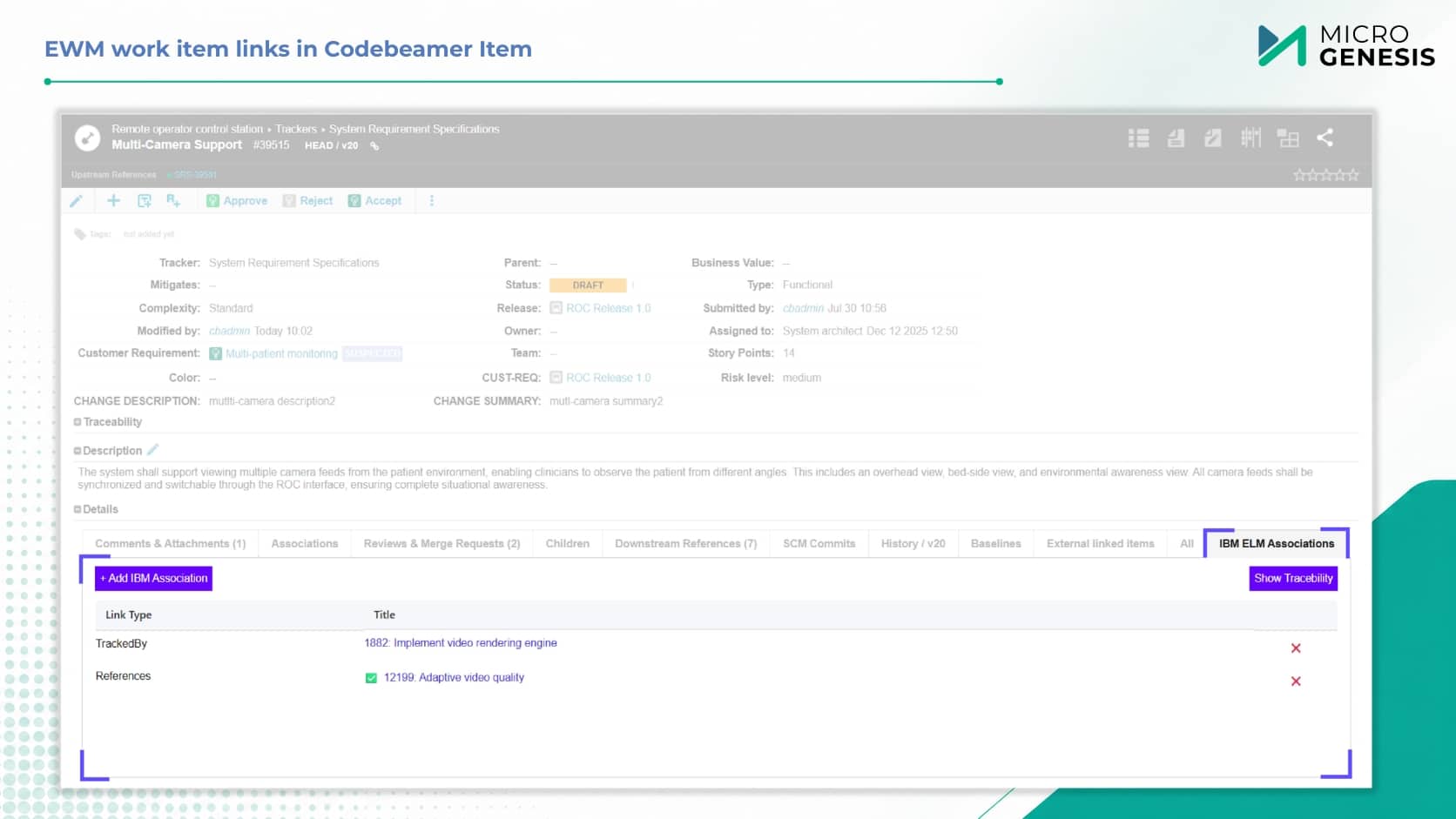
Task: Click the DRAFT status badge
Action: [x=588, y=285]
